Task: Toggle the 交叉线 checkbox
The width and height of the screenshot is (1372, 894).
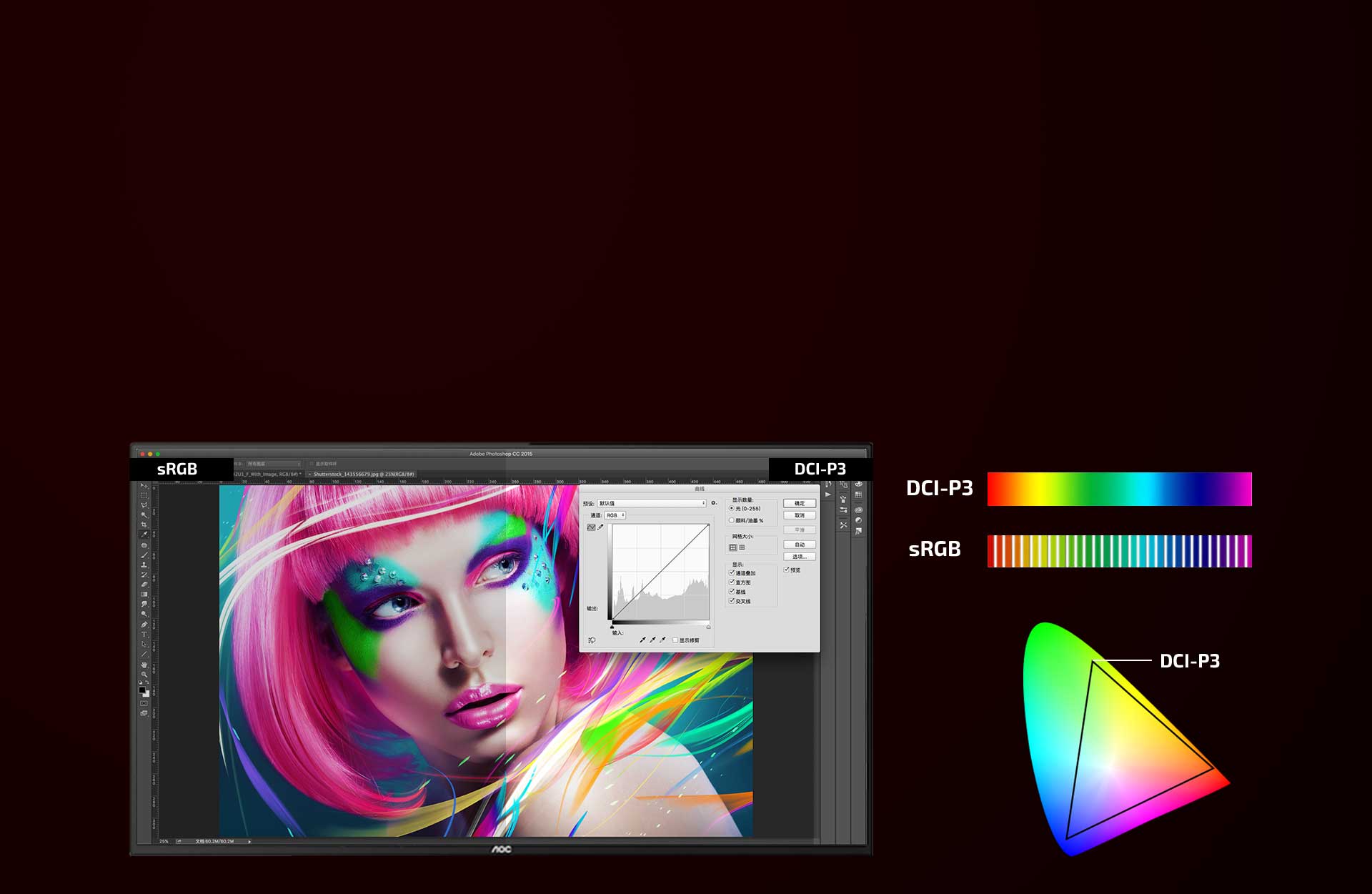Action: point(732,601)
